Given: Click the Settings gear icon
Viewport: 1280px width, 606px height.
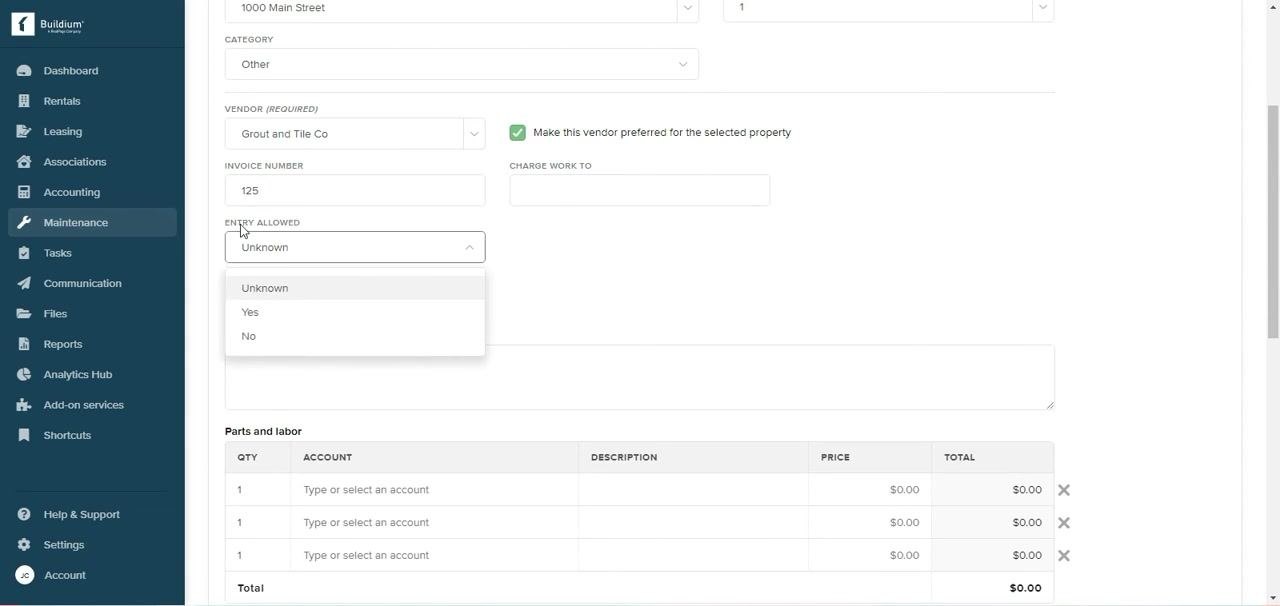Looking at the screenshot, I should pos(24,545).
